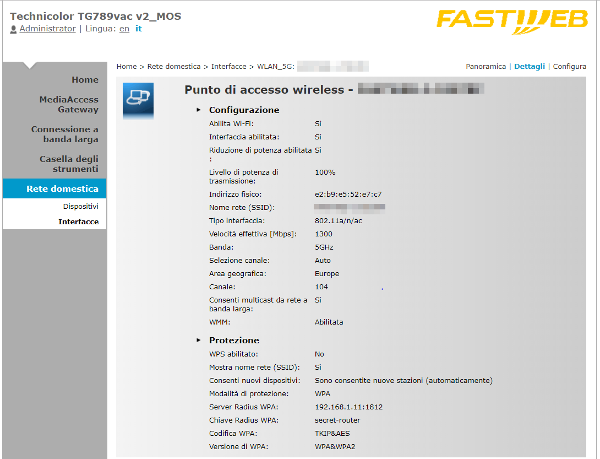This screenshot has height=459, width=600.
Task: Switch to the Panoramica view
Action: [x=486, y=67]
